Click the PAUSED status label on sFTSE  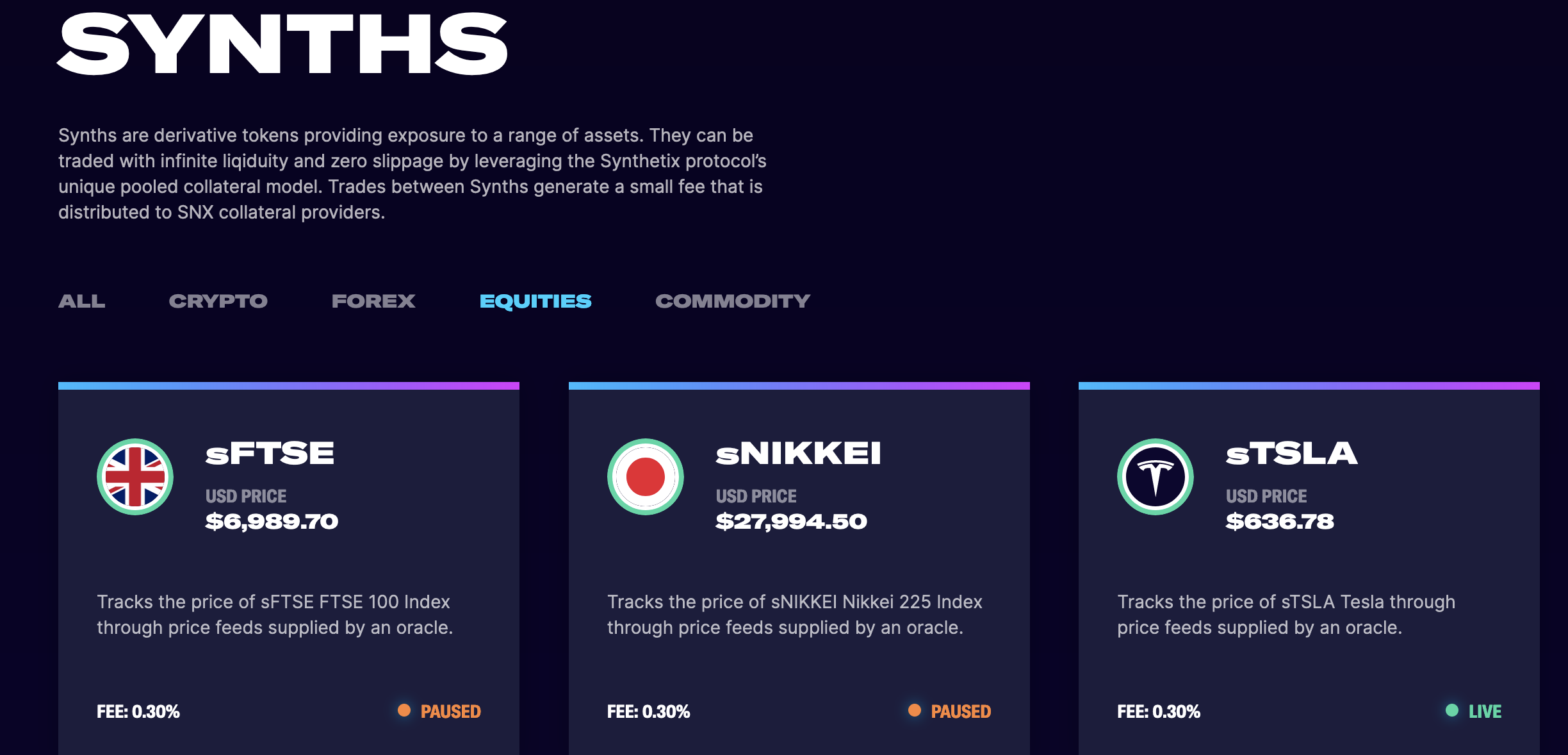click(x=450, y=711)
